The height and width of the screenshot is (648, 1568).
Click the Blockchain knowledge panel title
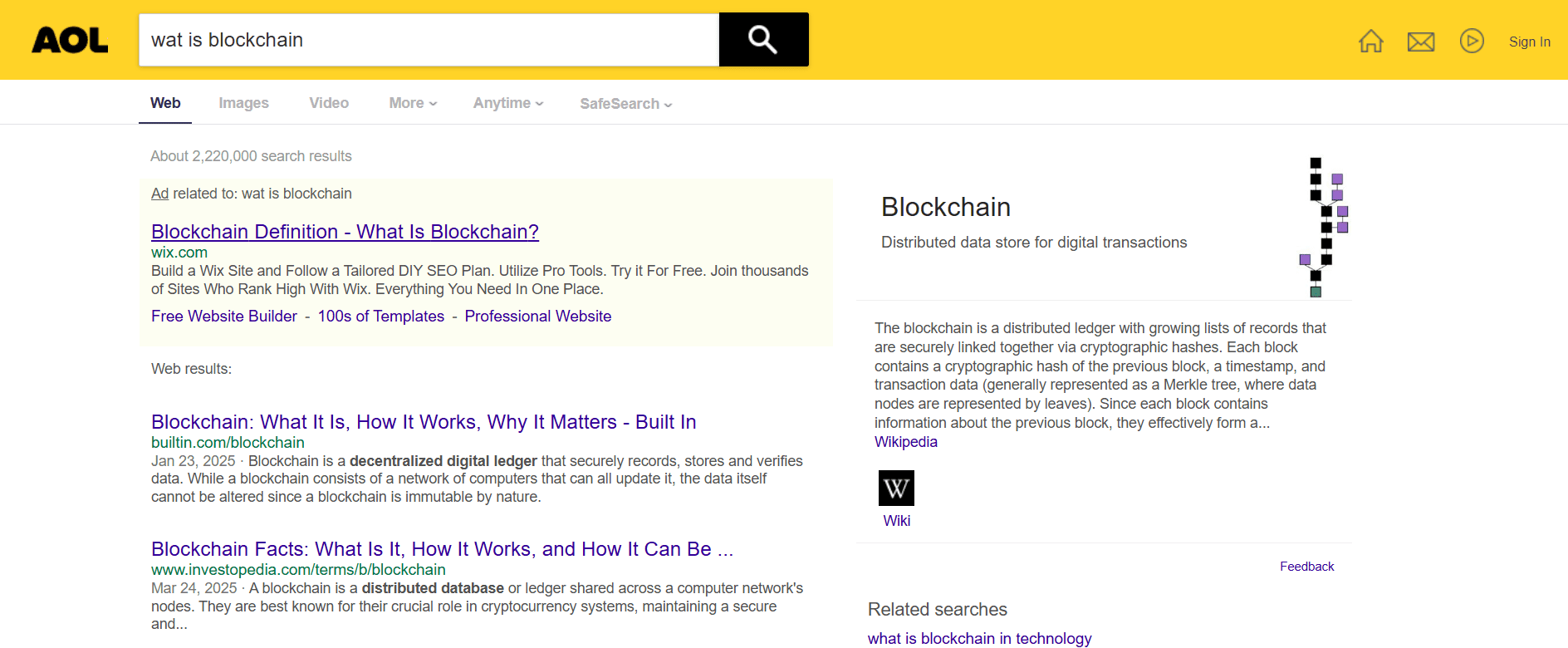point(946,207)
